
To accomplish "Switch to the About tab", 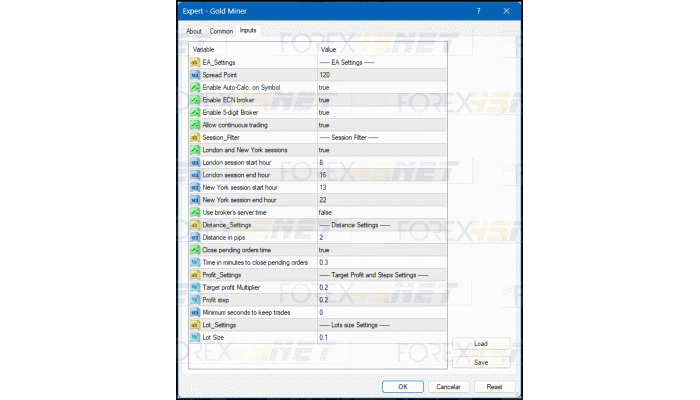I will click(193, 31).
